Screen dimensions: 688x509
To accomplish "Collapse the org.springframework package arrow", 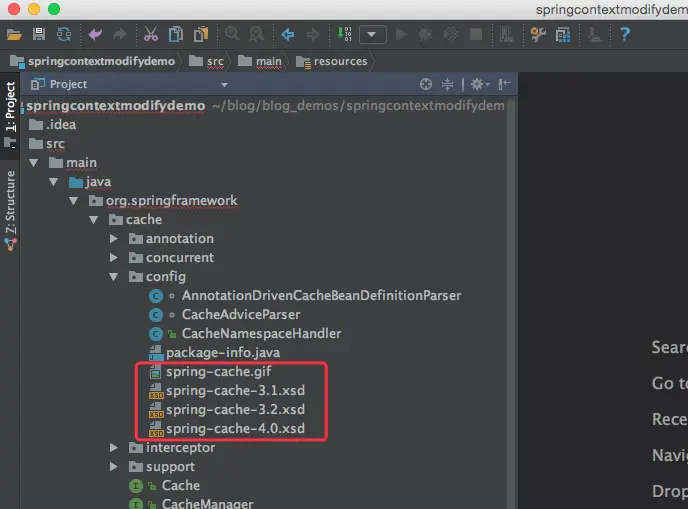I will [x=74, y=201].
